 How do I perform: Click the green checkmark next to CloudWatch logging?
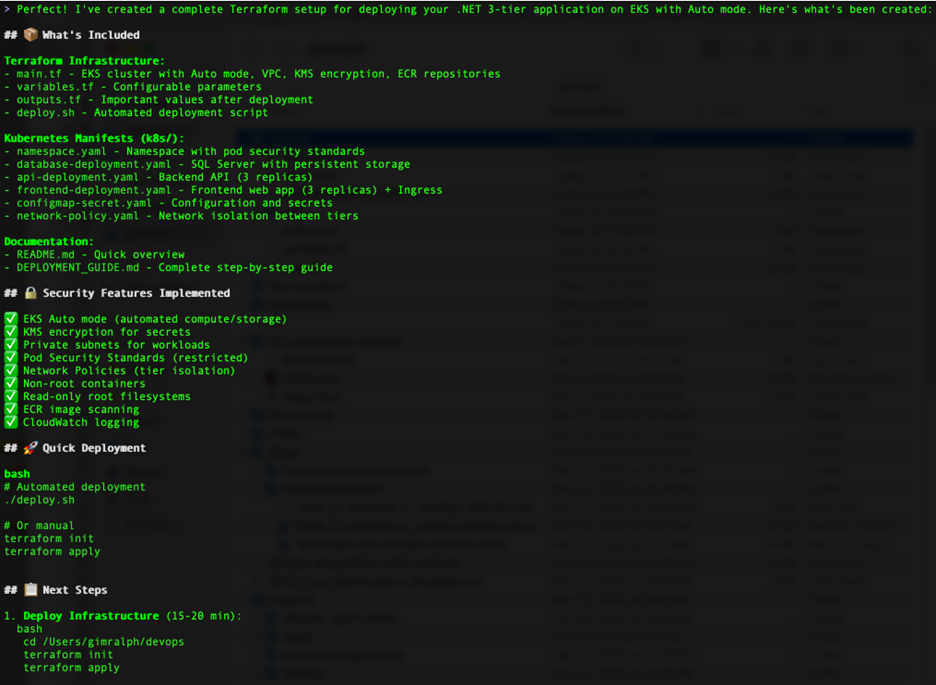[11, 422]
